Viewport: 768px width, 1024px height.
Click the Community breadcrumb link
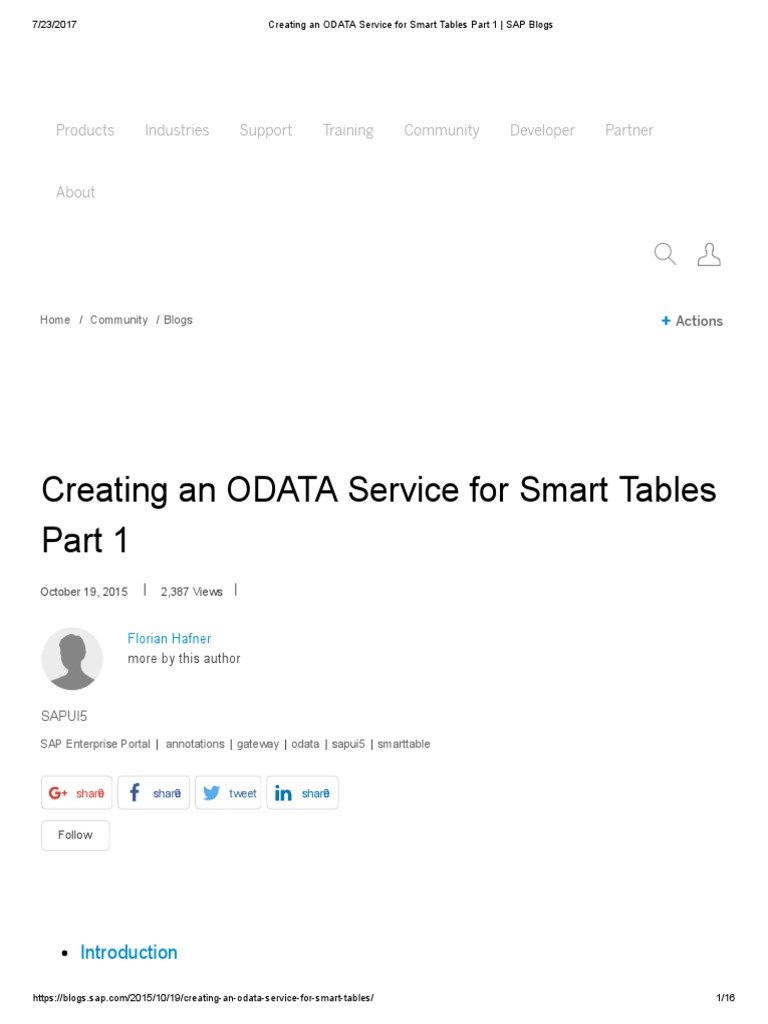point(119,319)
